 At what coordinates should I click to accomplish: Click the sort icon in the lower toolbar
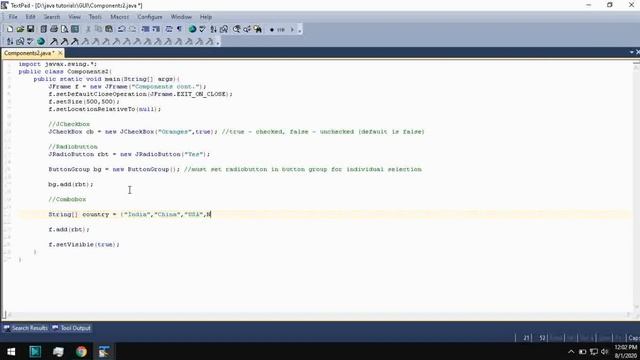pos(10,41)
